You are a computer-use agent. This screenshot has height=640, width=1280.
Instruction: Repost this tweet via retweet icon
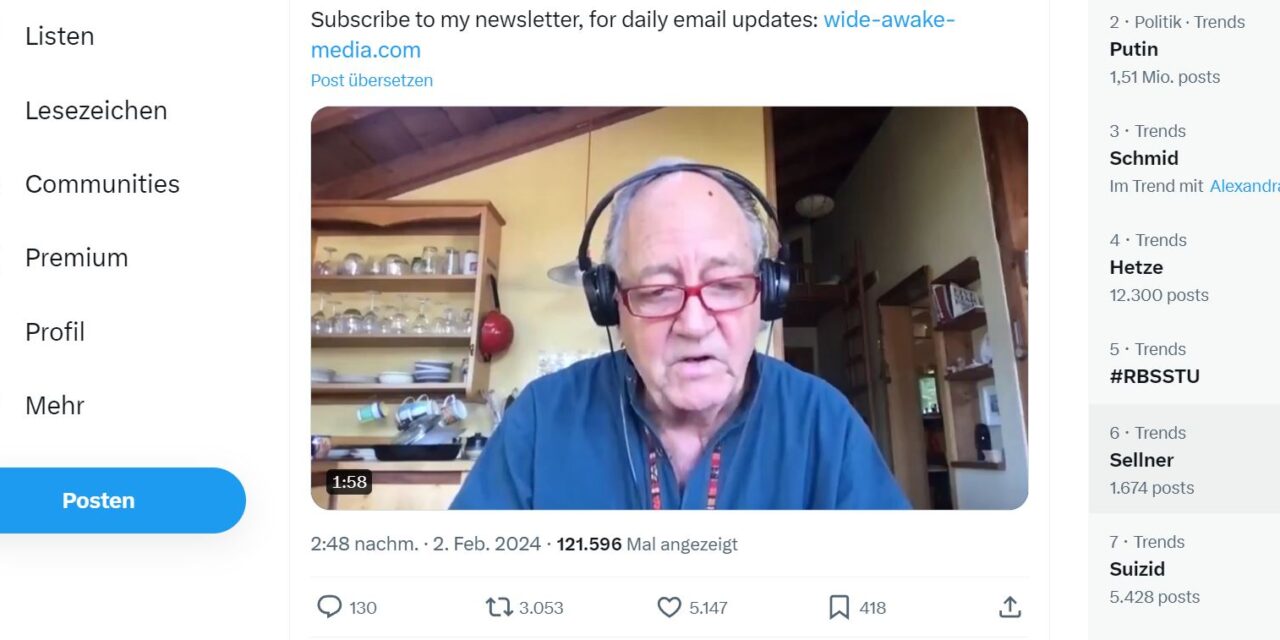coord(498,607)
